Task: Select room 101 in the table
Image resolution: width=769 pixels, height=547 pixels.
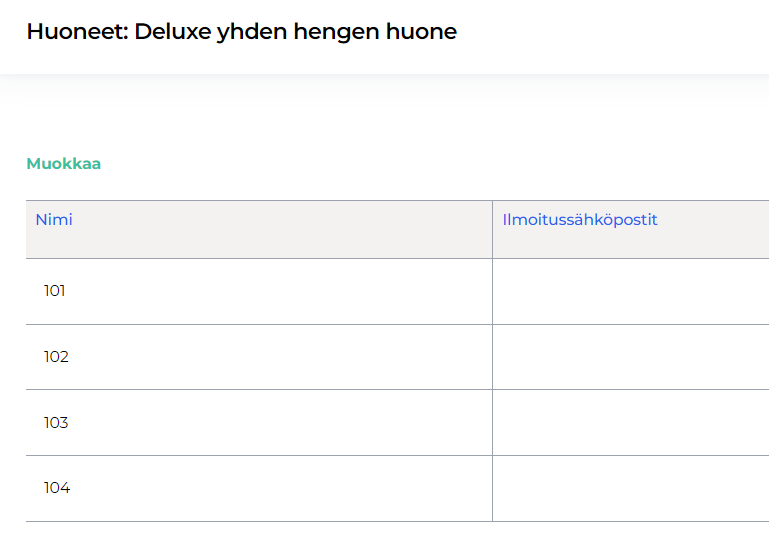Action: 54,291
